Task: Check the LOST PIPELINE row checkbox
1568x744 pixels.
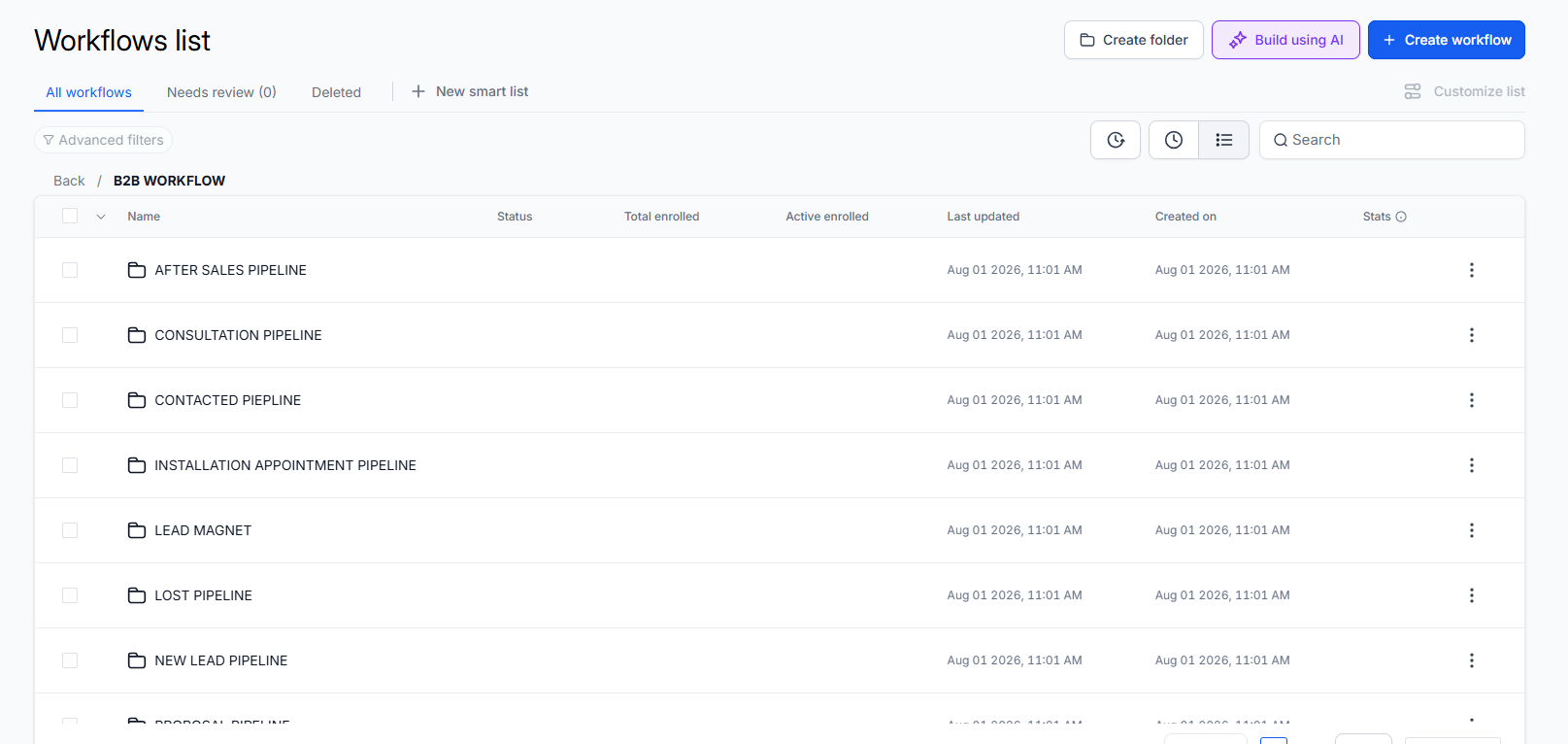Action: [70, 595]
